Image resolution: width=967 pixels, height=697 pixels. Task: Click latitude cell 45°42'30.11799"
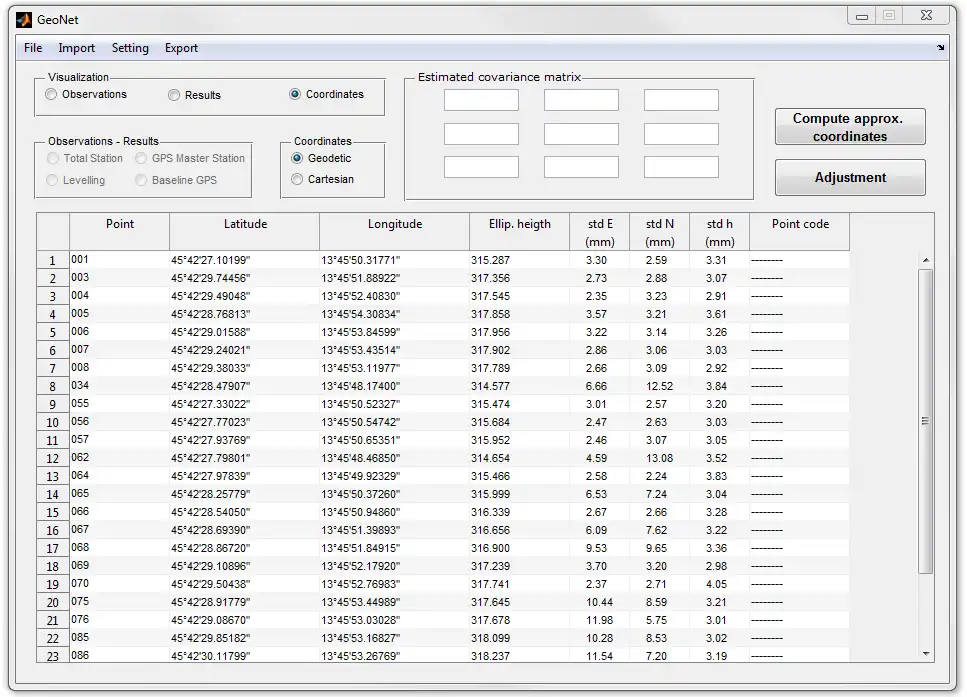(245, 656)
